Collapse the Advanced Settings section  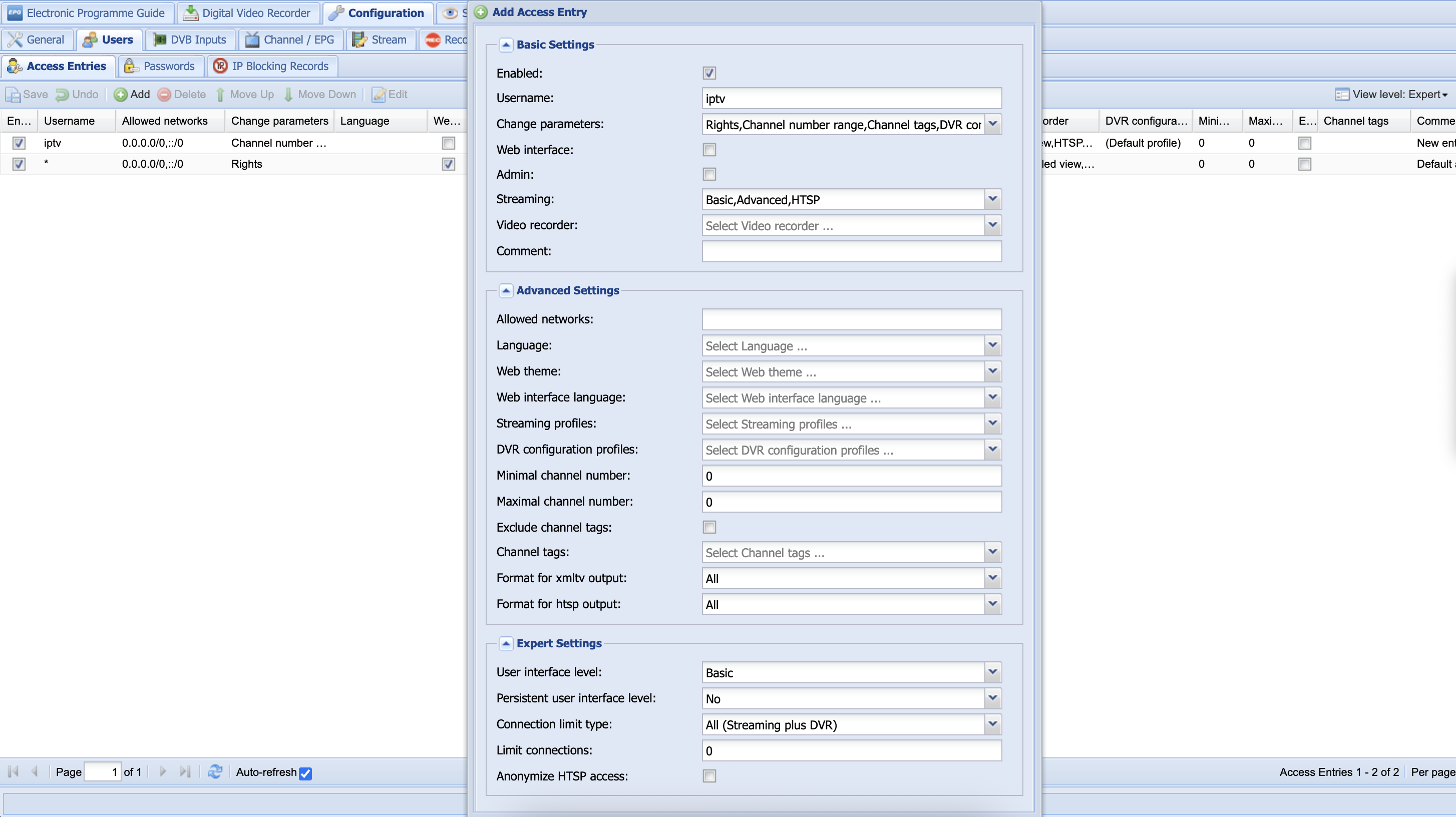[x=506, y=290]
